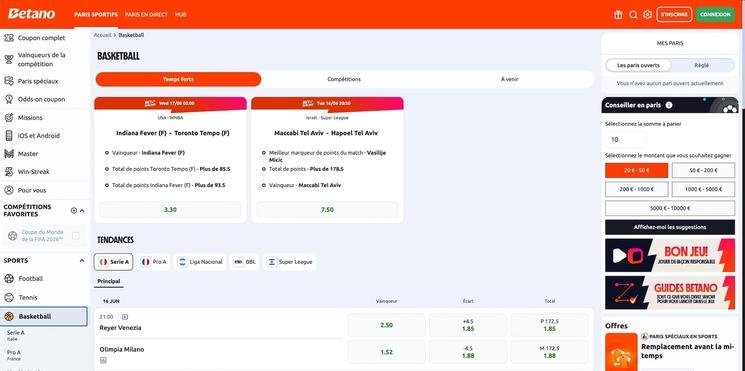Add a favorite competition plus icon
The width and height of the screenshot is (745, 371).
click(x=74, y=210)
